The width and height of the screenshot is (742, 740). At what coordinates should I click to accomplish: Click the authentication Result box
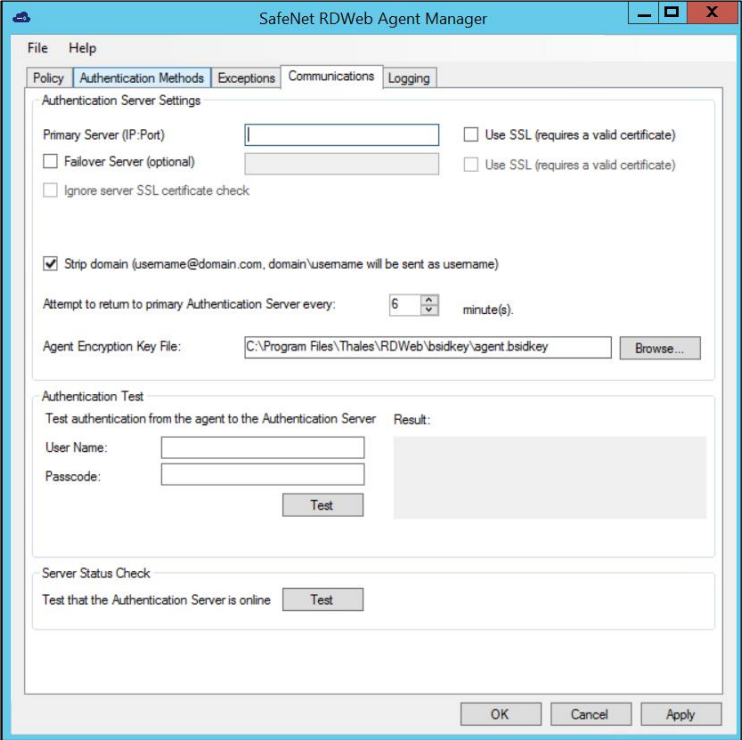550,477
